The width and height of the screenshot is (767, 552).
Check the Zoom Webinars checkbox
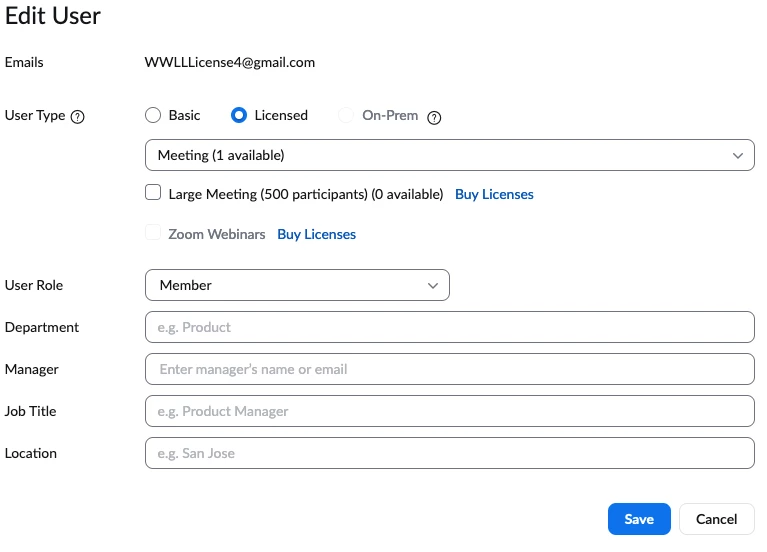pos(153,233)
